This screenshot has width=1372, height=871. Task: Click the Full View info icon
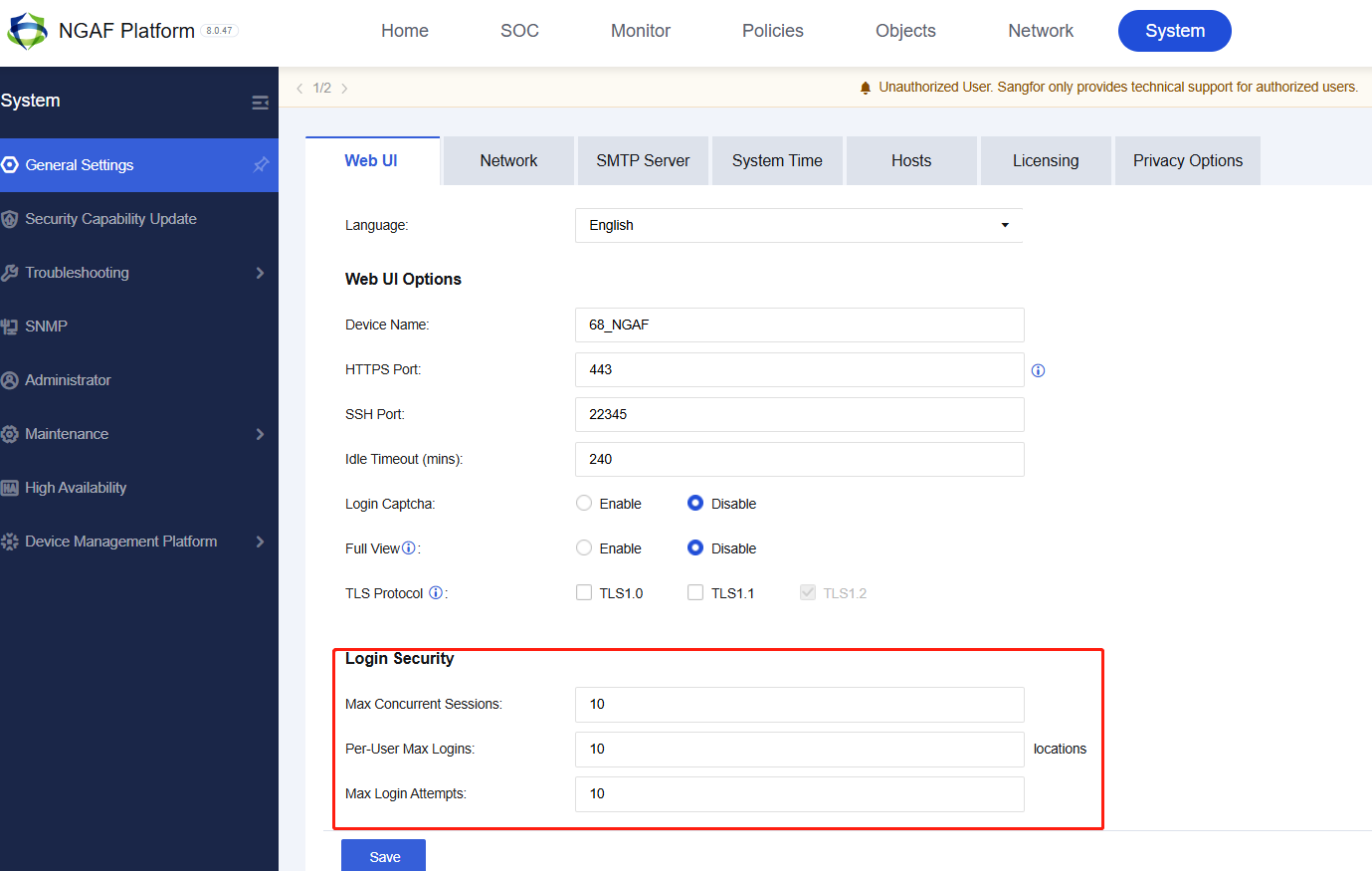[409, 548]
